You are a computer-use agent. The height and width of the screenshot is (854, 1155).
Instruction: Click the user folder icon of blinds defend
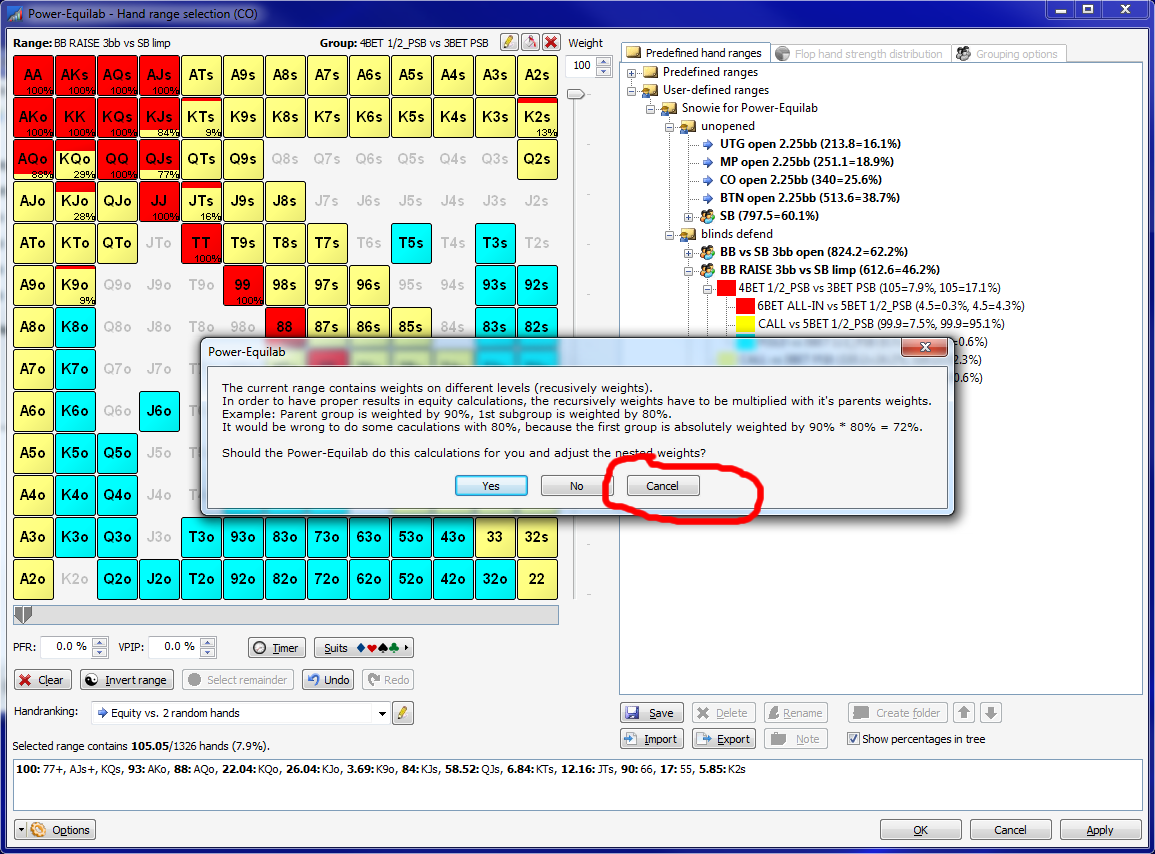point(688,234)
